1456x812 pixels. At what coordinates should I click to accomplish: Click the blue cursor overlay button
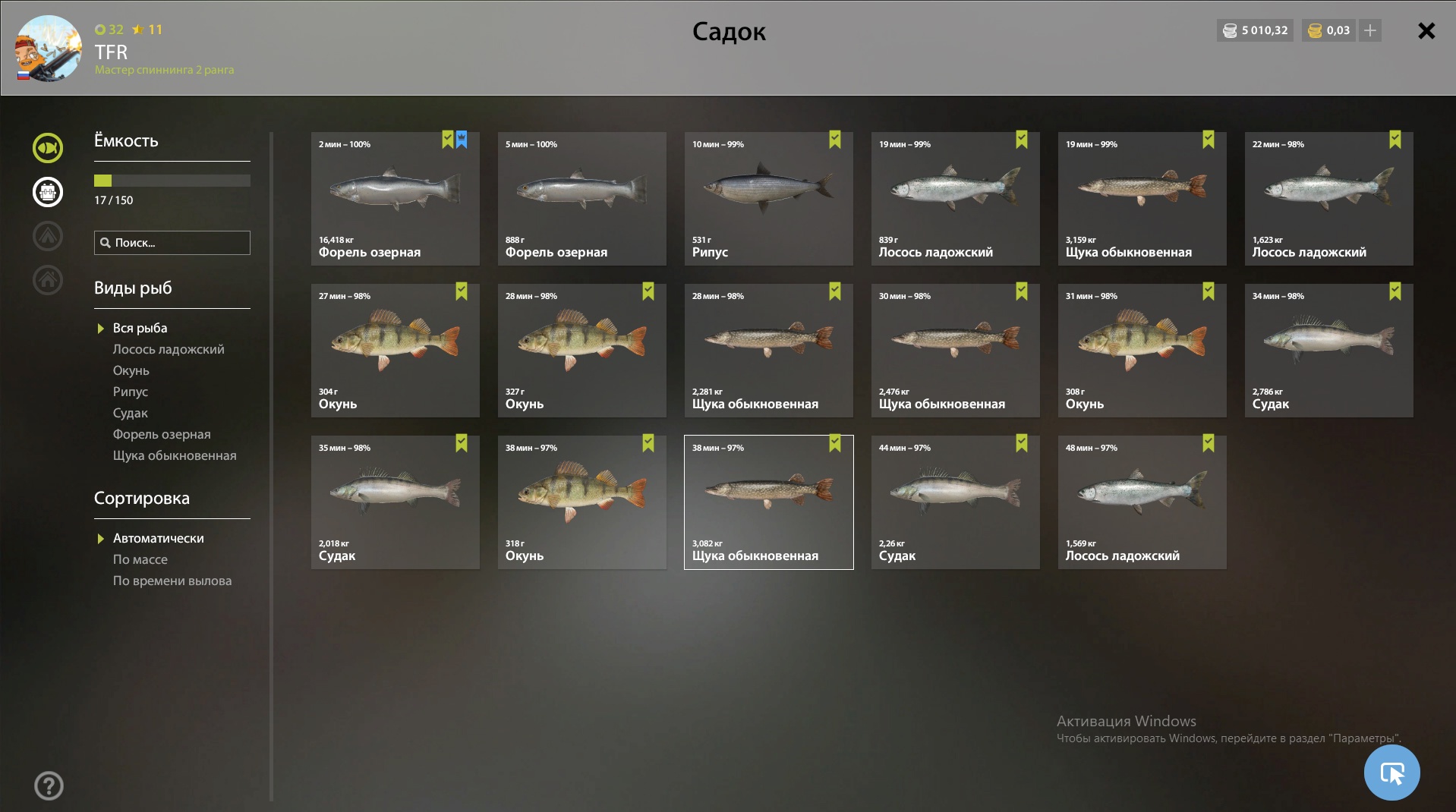click(x=1392, y=773)
